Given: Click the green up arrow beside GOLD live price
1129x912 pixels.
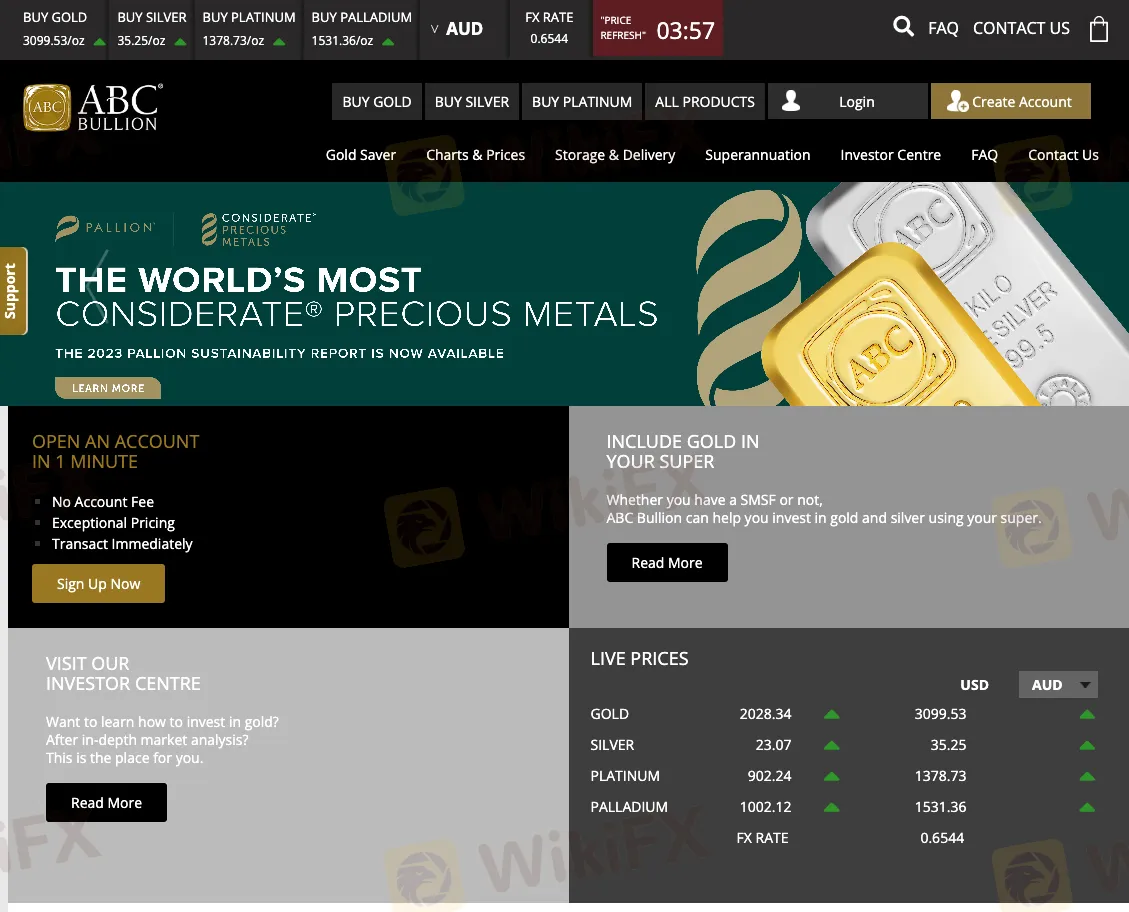Looking at the screenshot, I should click(x=831, y=714).
